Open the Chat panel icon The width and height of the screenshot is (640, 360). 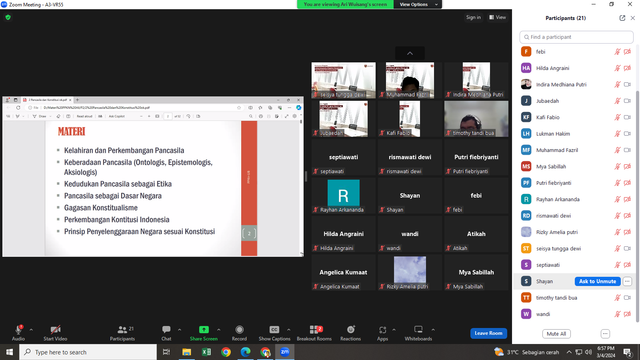click(x=166, y=330)
